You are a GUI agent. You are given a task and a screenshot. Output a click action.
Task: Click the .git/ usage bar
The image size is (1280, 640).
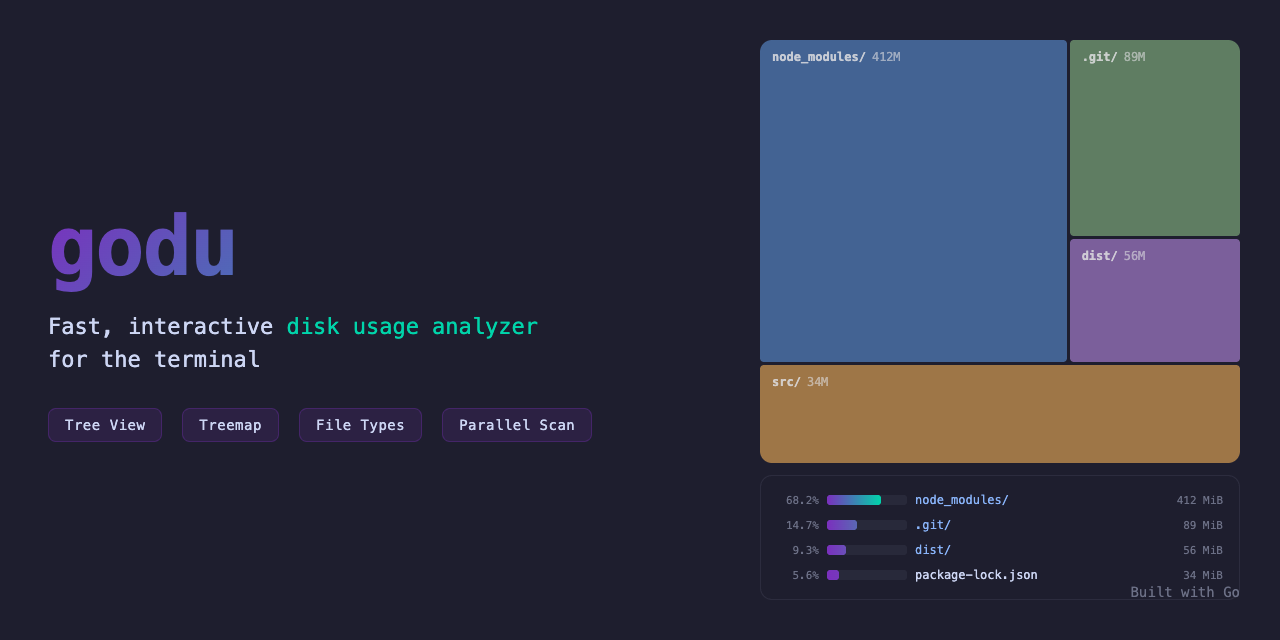[x=867, y=525]
